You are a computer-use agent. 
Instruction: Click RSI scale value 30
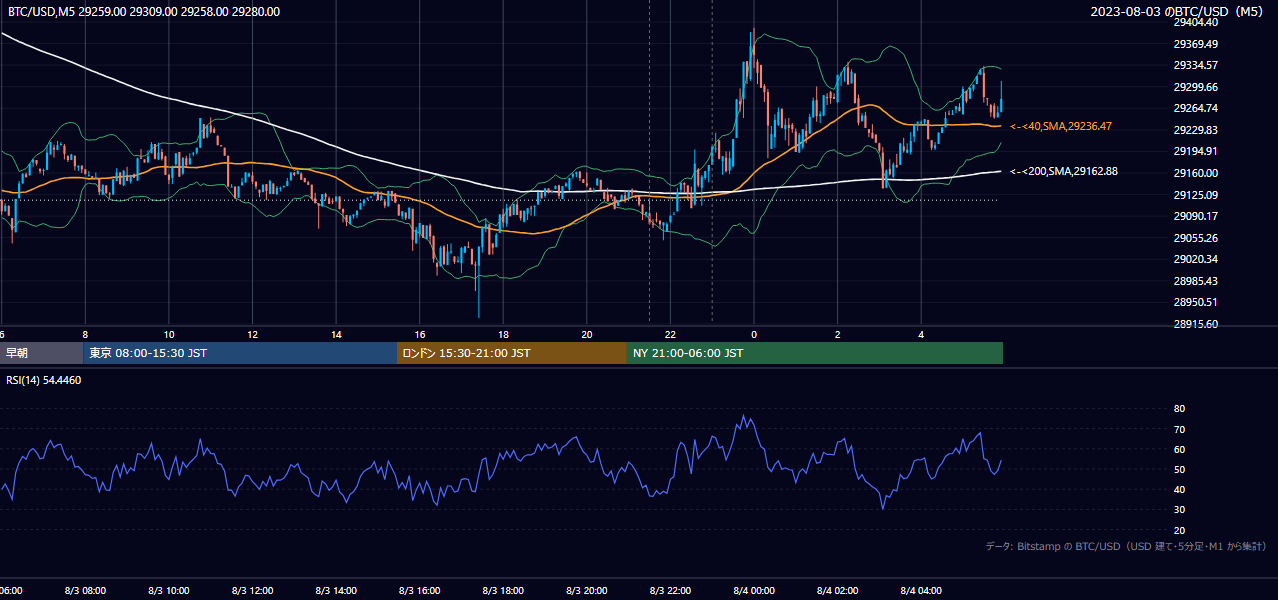(x=1179, y=509)
